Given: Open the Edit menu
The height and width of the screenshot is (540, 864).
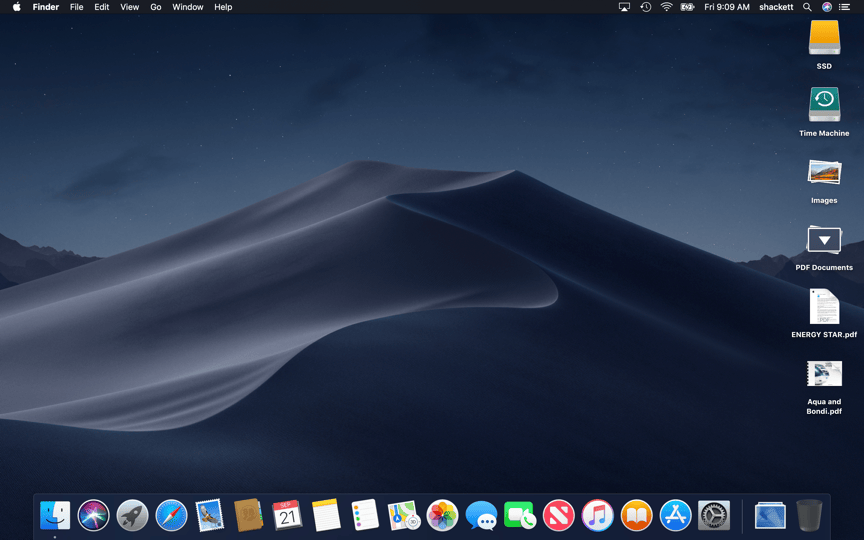Looking at the screenshot, I should pyautogui.click(x=101, y=7).
